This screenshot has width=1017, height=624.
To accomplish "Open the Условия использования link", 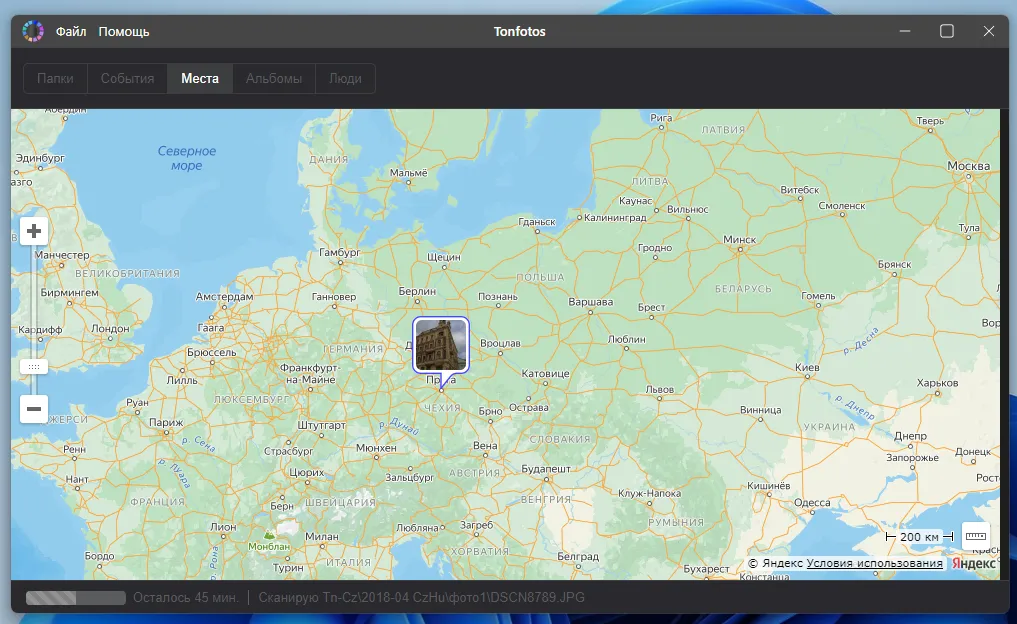I will (x=875, y=562).
